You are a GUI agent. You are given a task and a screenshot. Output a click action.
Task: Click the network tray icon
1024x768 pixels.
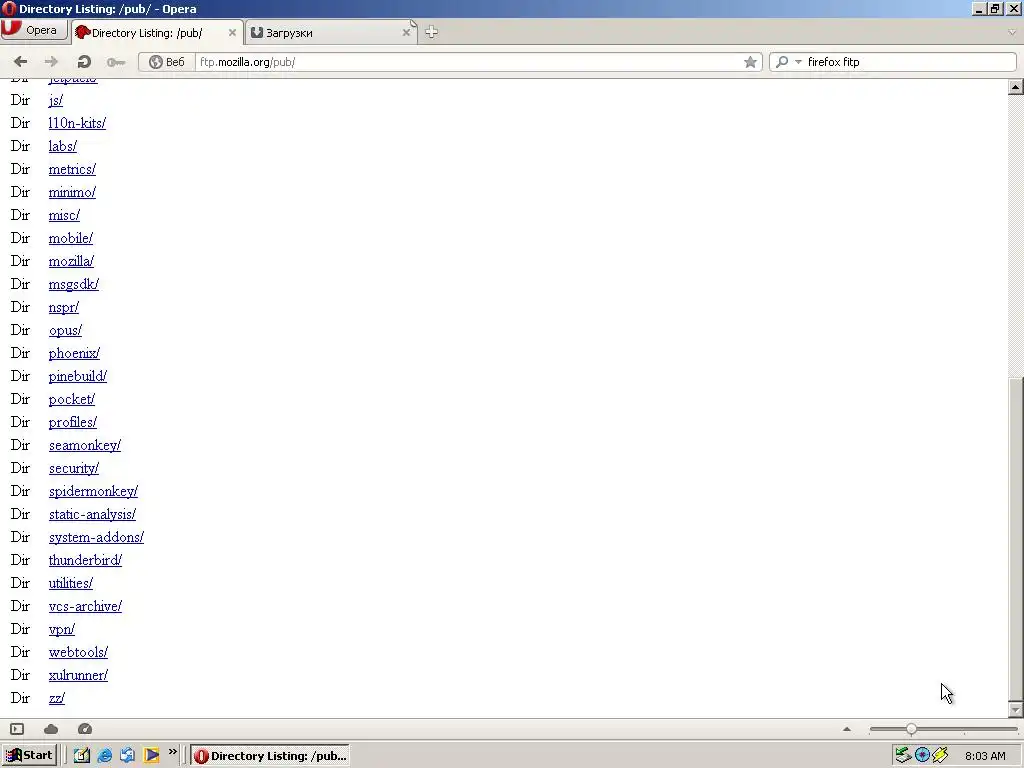coord(903,756)
